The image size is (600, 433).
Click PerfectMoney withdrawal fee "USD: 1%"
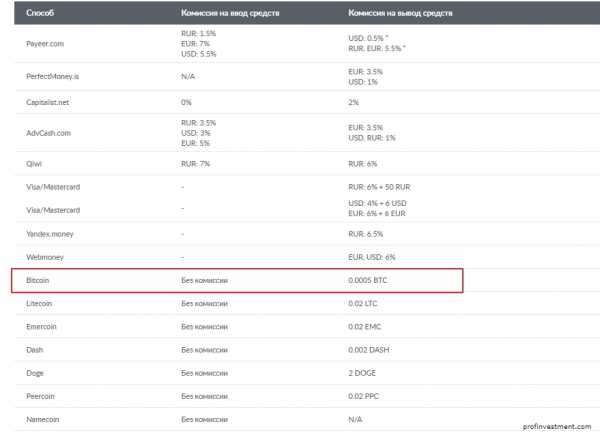click(x=363, y=82)
